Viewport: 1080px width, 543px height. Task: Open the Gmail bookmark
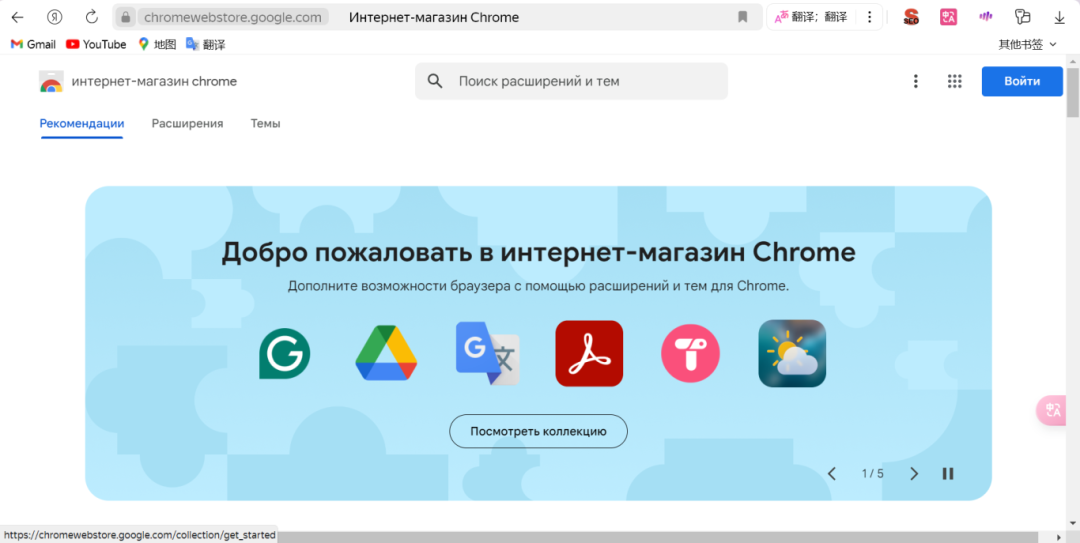[33, 44]
